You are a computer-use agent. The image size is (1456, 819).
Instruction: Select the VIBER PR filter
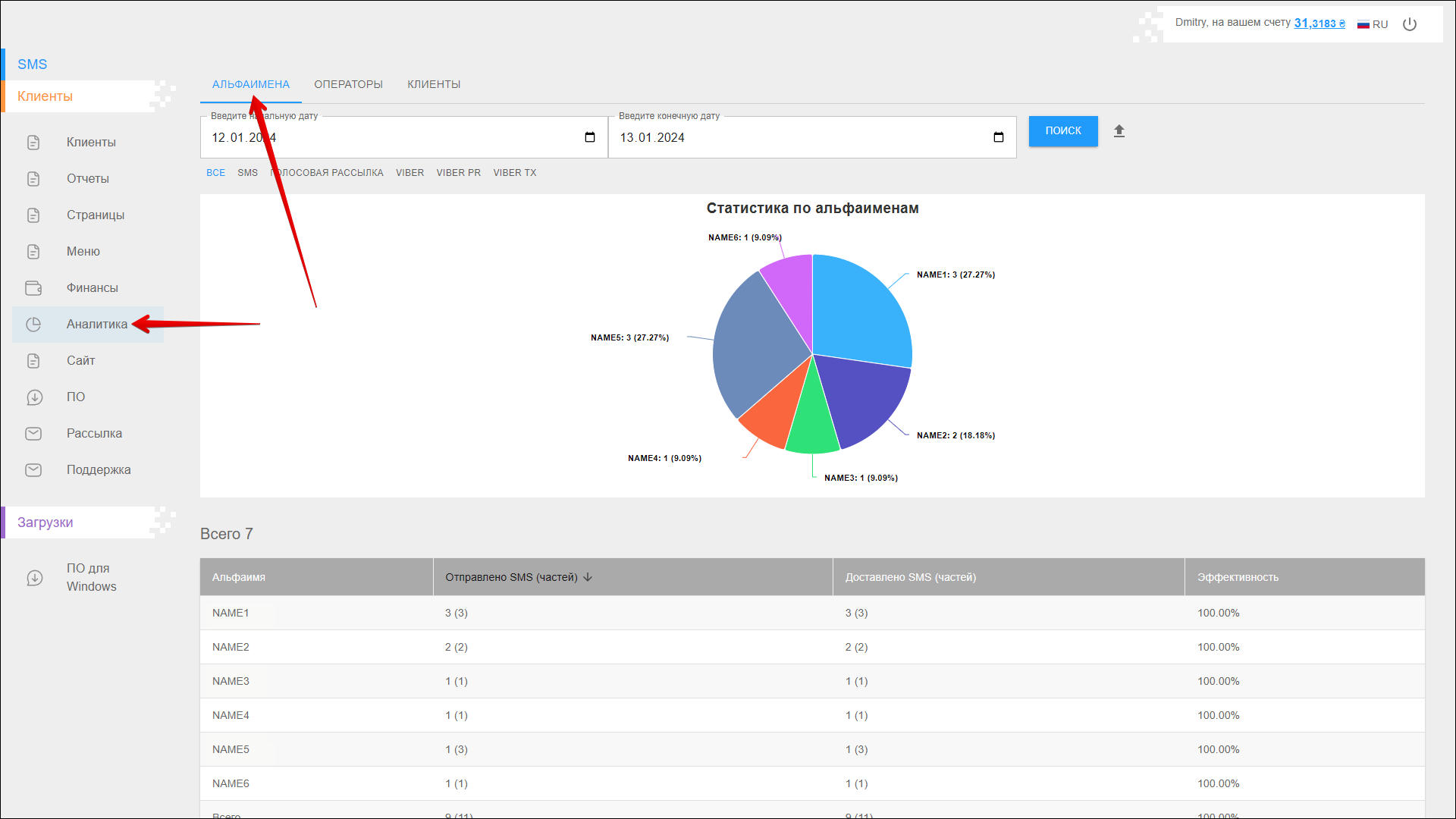click(458, 173)
